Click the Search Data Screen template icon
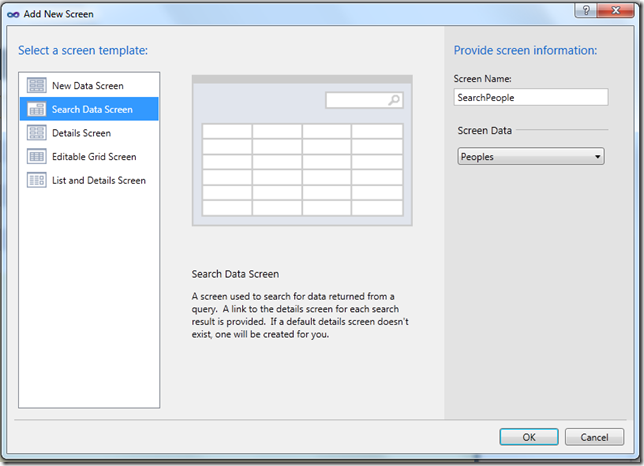 tap(36, 109)
